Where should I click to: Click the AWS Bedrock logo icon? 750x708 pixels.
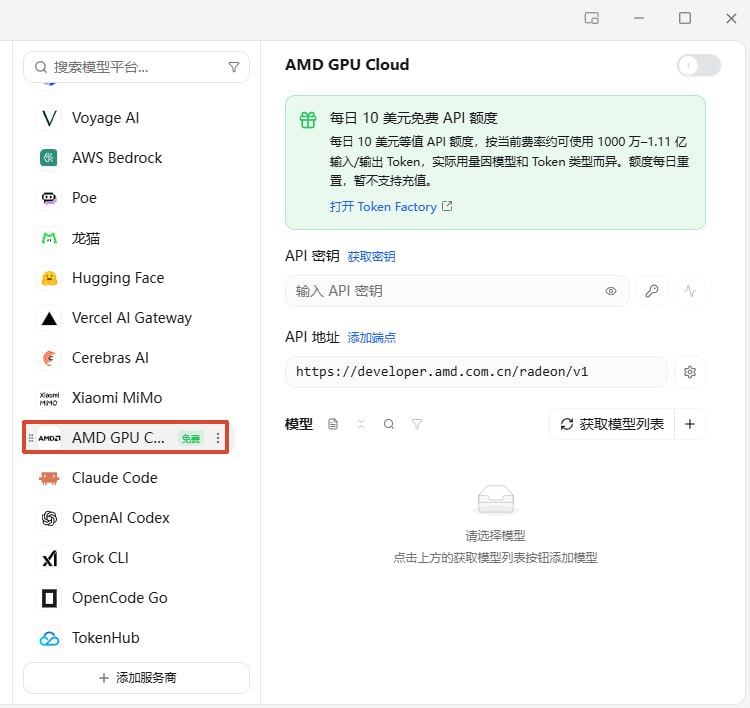pos(49,158)
